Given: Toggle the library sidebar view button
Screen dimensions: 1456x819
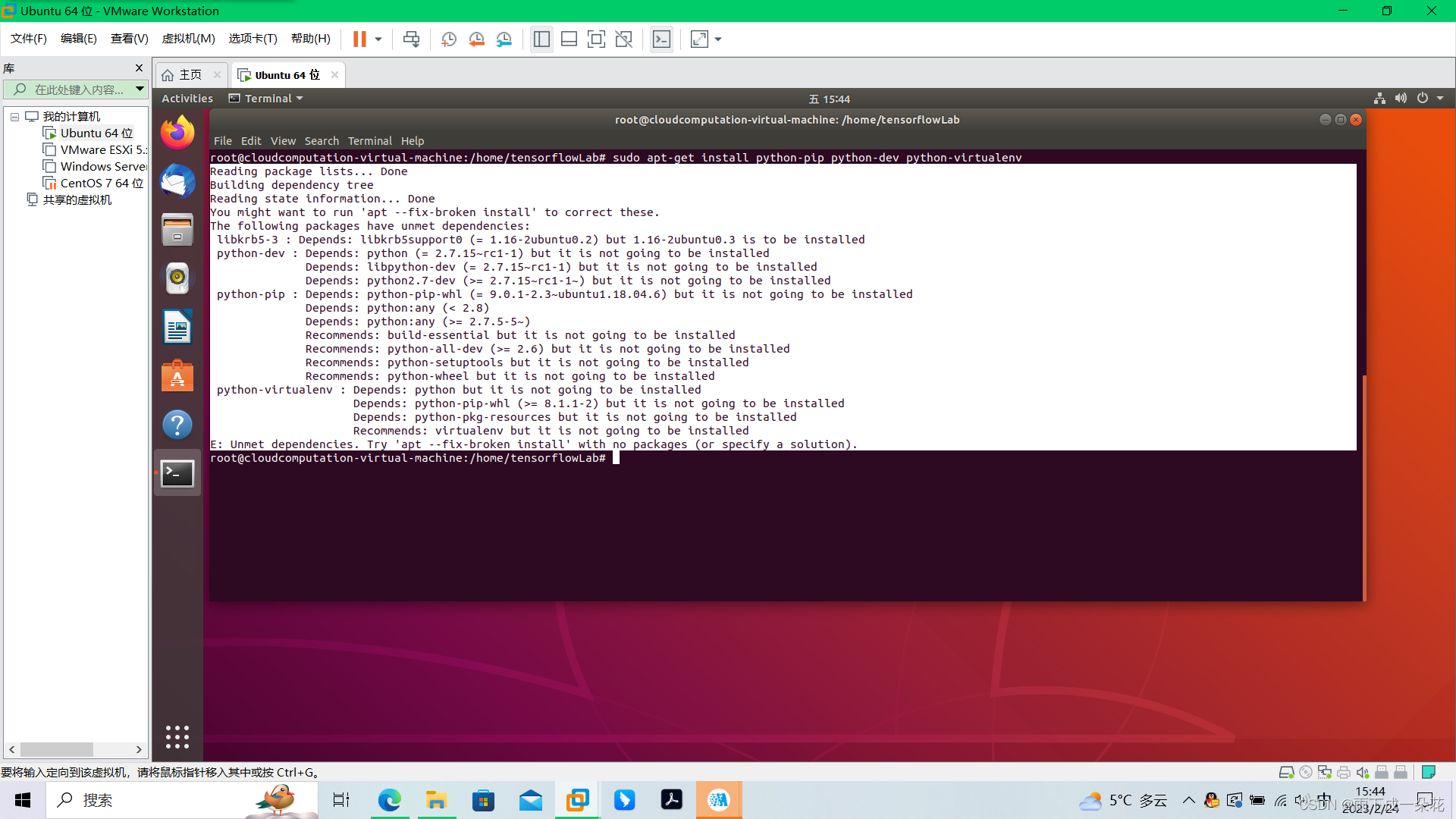Looking at the screenshot, I should (541, 39).
